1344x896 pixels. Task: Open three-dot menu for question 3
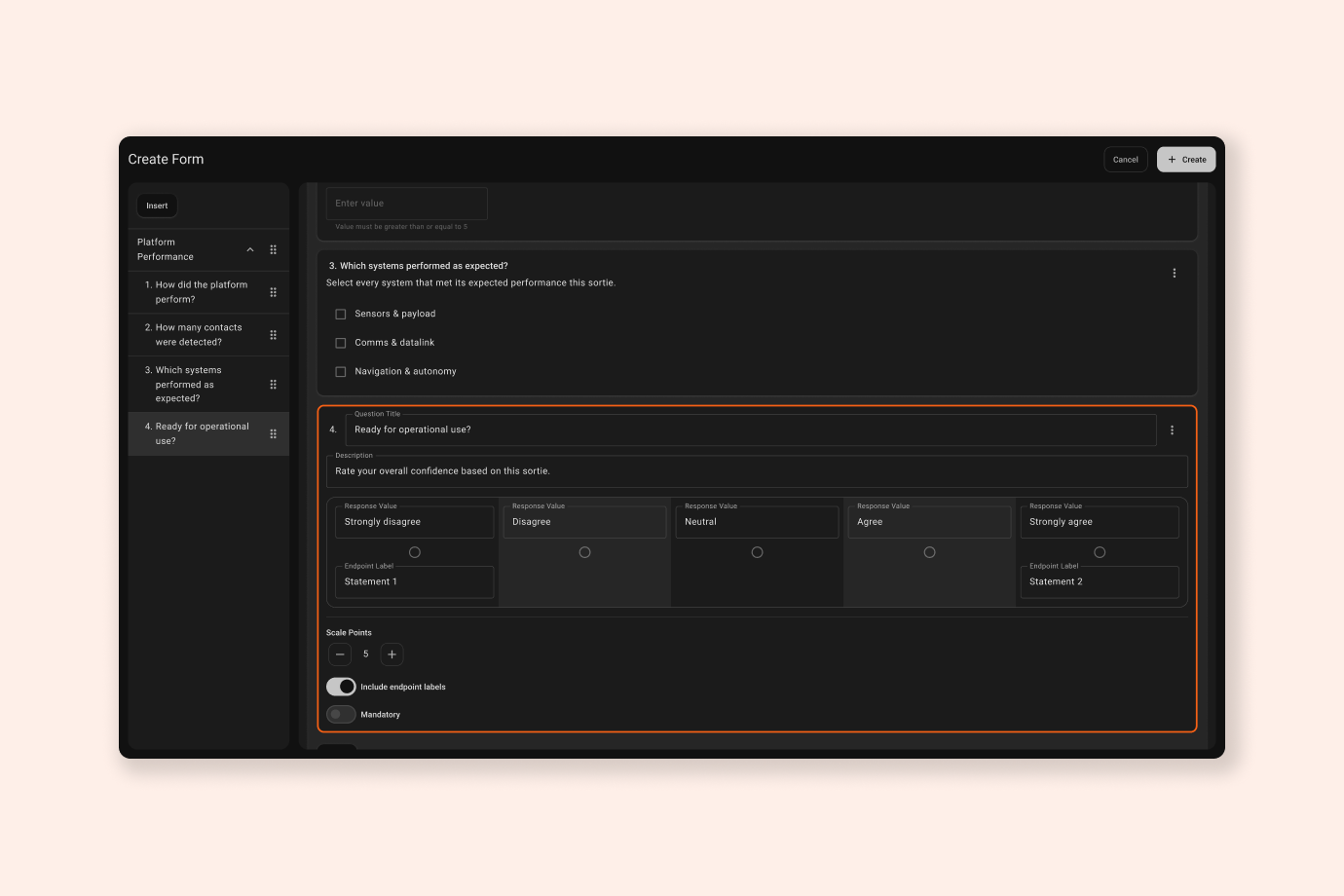[x=1174, y=274]
